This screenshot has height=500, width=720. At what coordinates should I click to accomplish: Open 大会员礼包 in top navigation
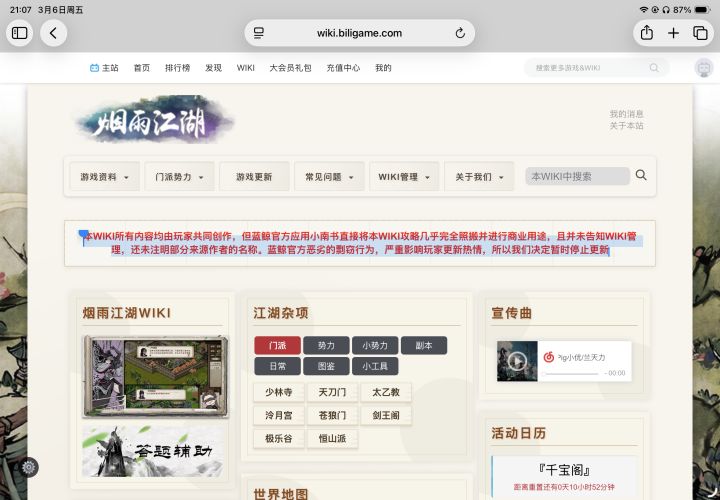(x=290, y=68)
